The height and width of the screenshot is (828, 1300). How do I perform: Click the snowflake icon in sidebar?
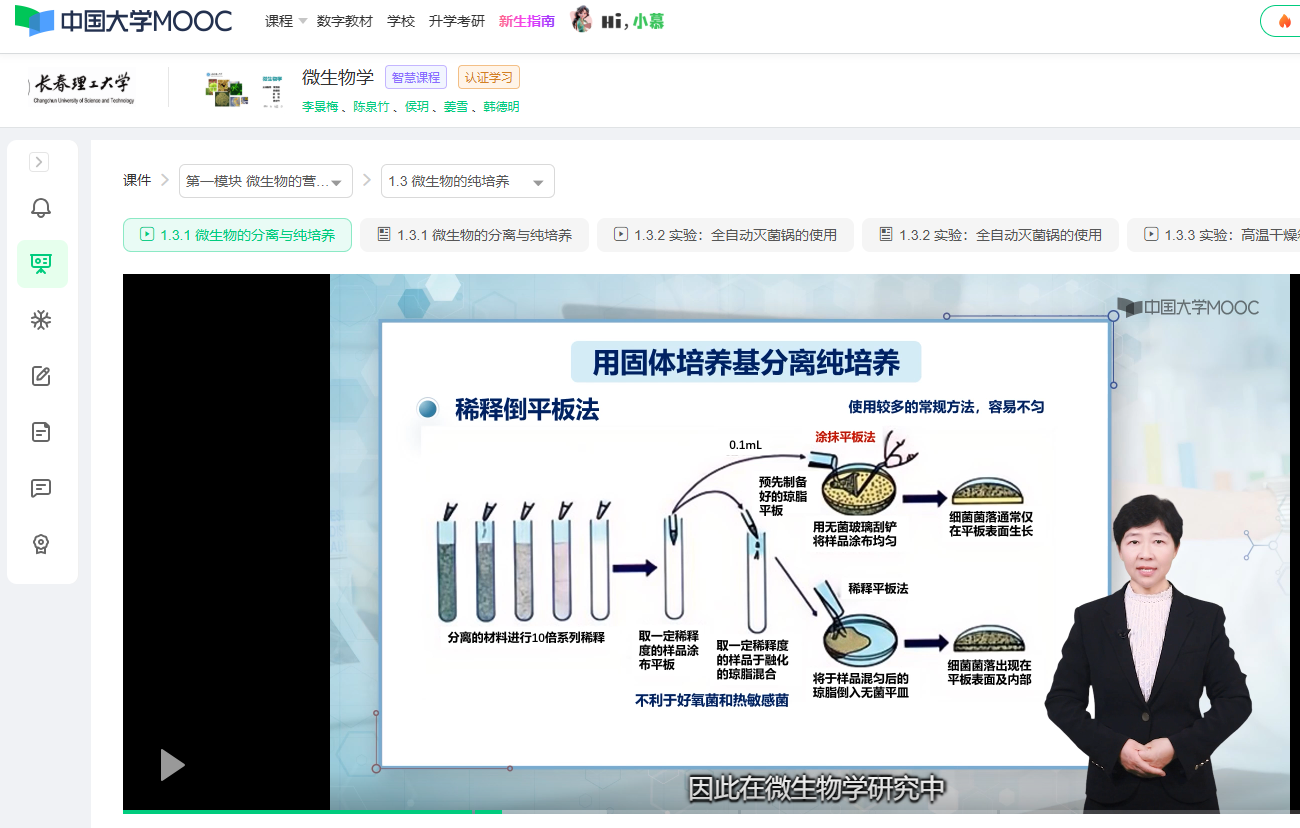41,320
